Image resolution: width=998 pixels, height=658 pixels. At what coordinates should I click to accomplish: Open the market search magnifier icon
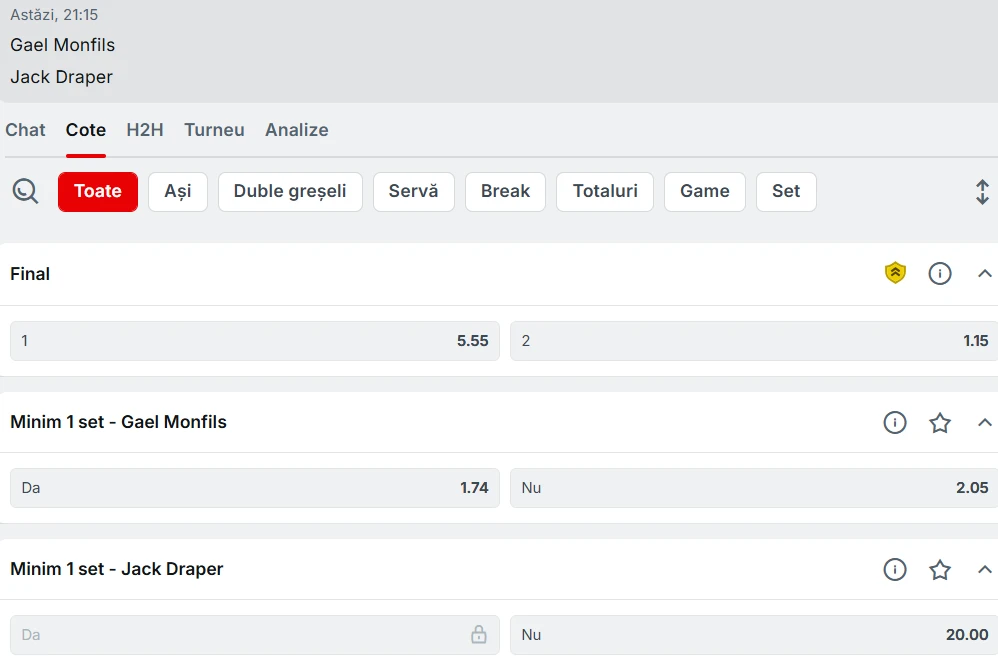(x=25, y=191)
